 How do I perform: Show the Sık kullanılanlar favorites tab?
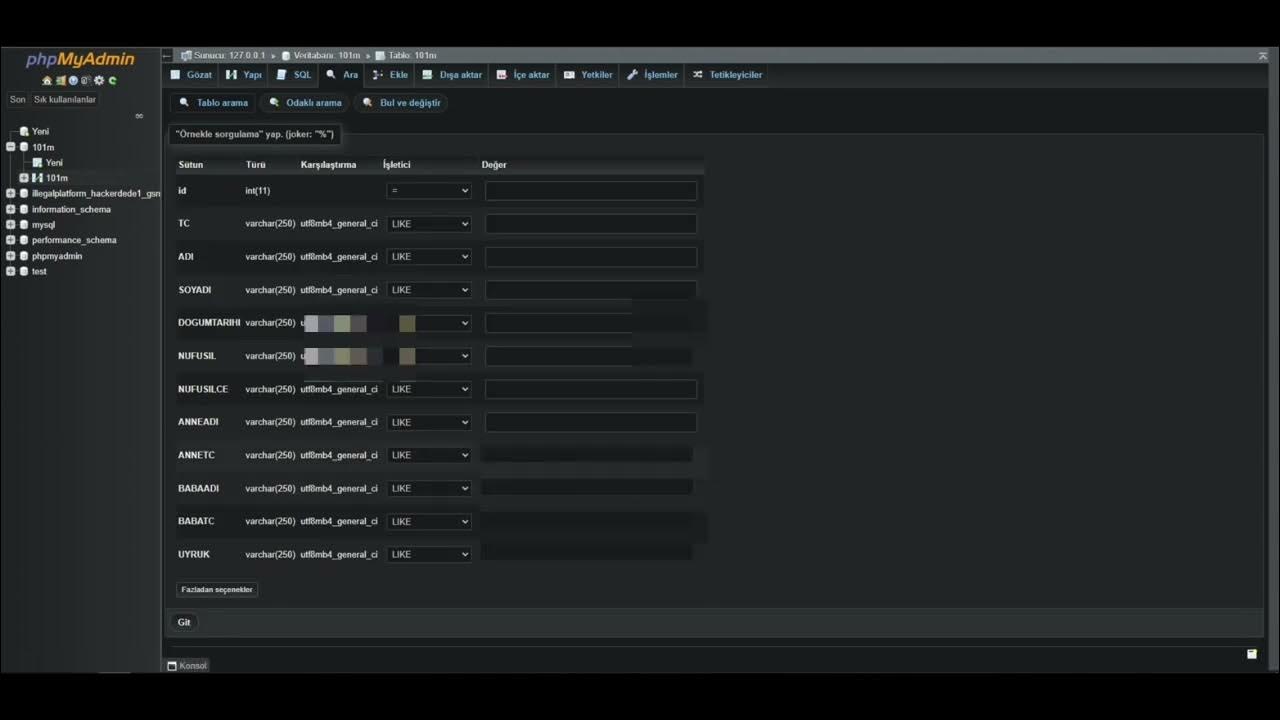click(65, 100)
